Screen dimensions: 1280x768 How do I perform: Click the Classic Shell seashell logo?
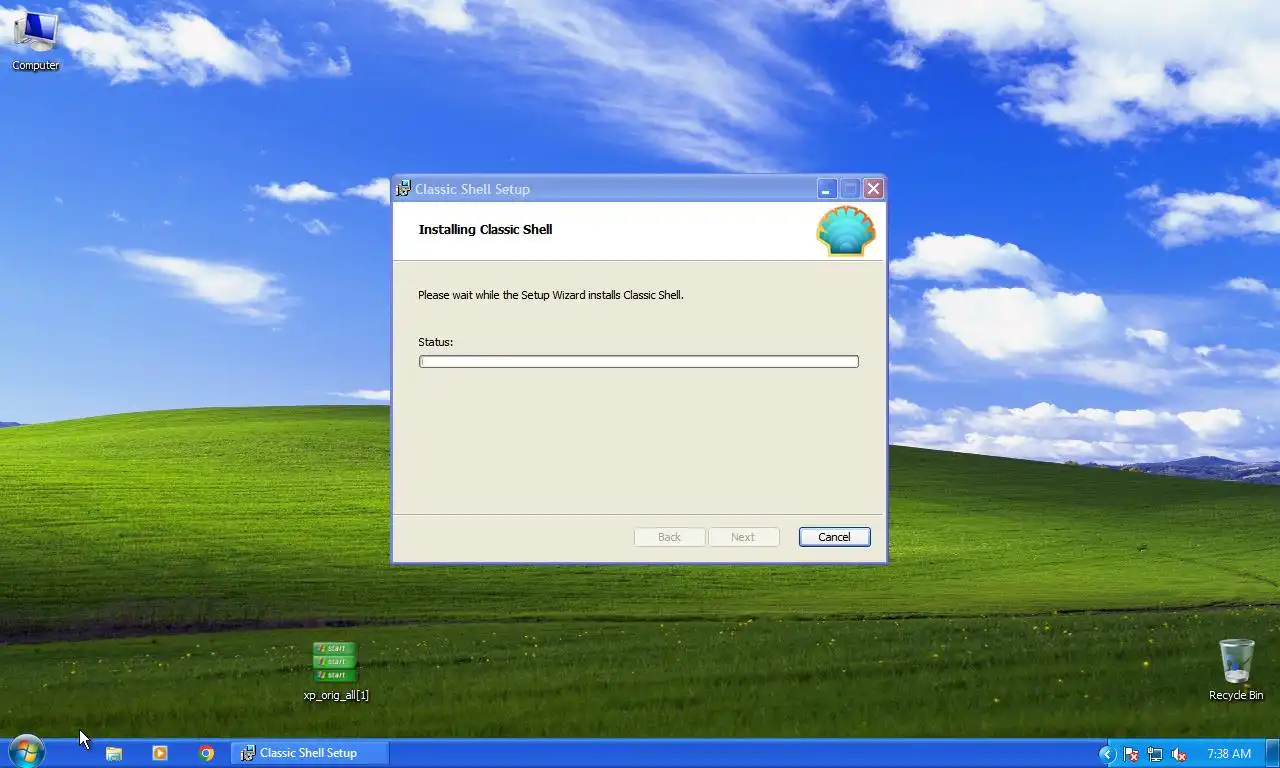coord(846,231)
